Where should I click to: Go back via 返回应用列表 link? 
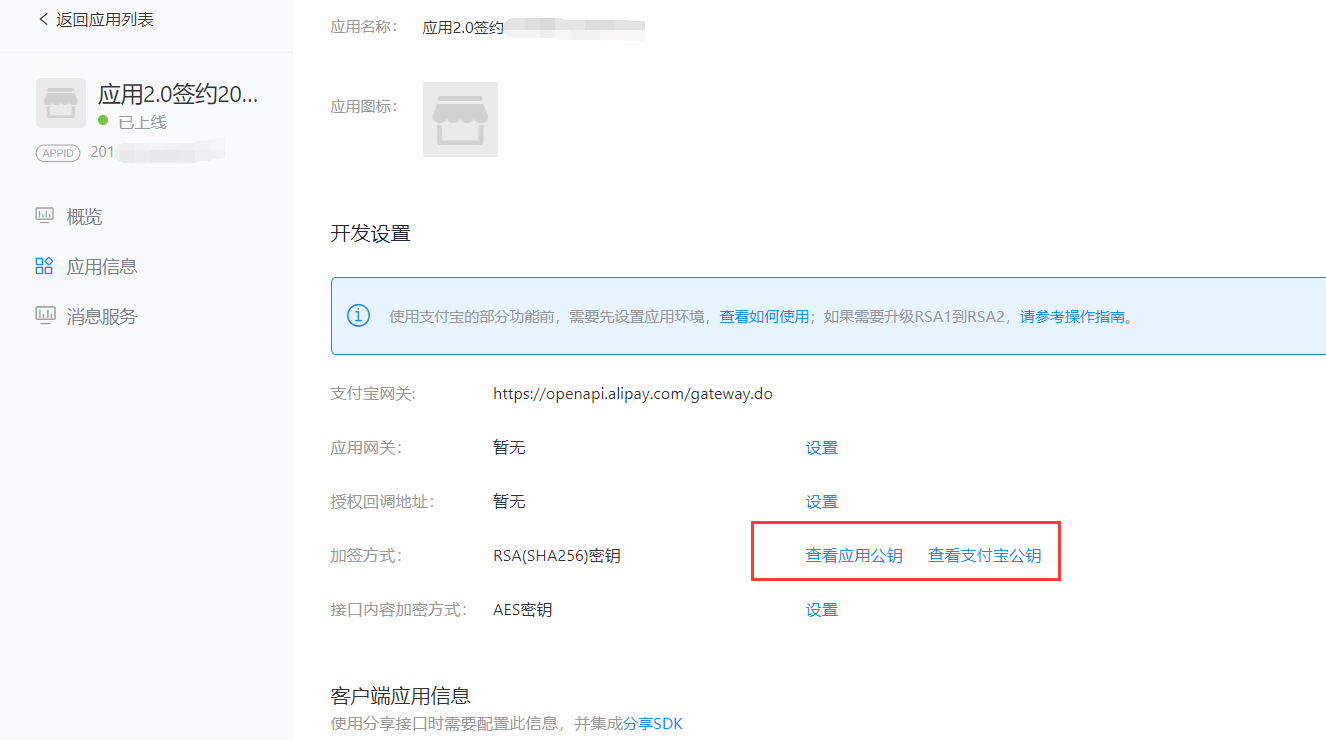[105, 20]
